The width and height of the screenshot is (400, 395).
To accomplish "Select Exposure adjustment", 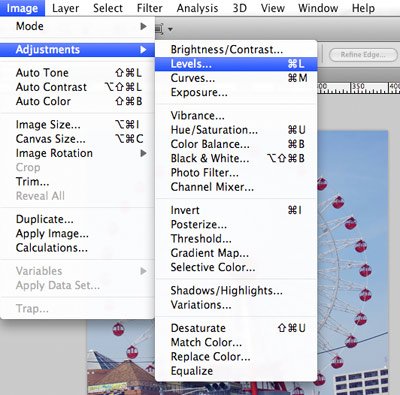I will click(236, 92).
